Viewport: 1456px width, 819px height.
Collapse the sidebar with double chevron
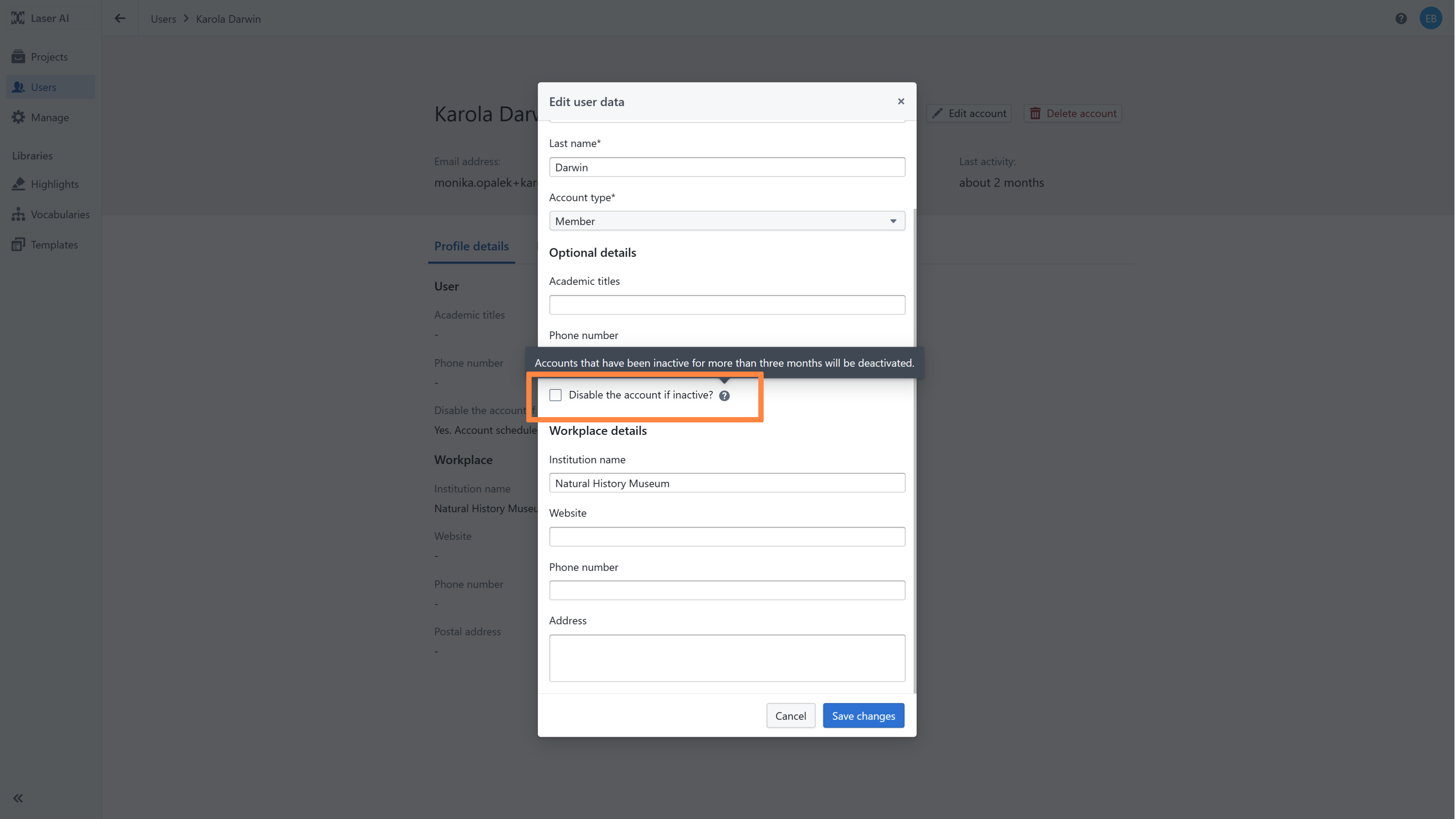[18, 797]
